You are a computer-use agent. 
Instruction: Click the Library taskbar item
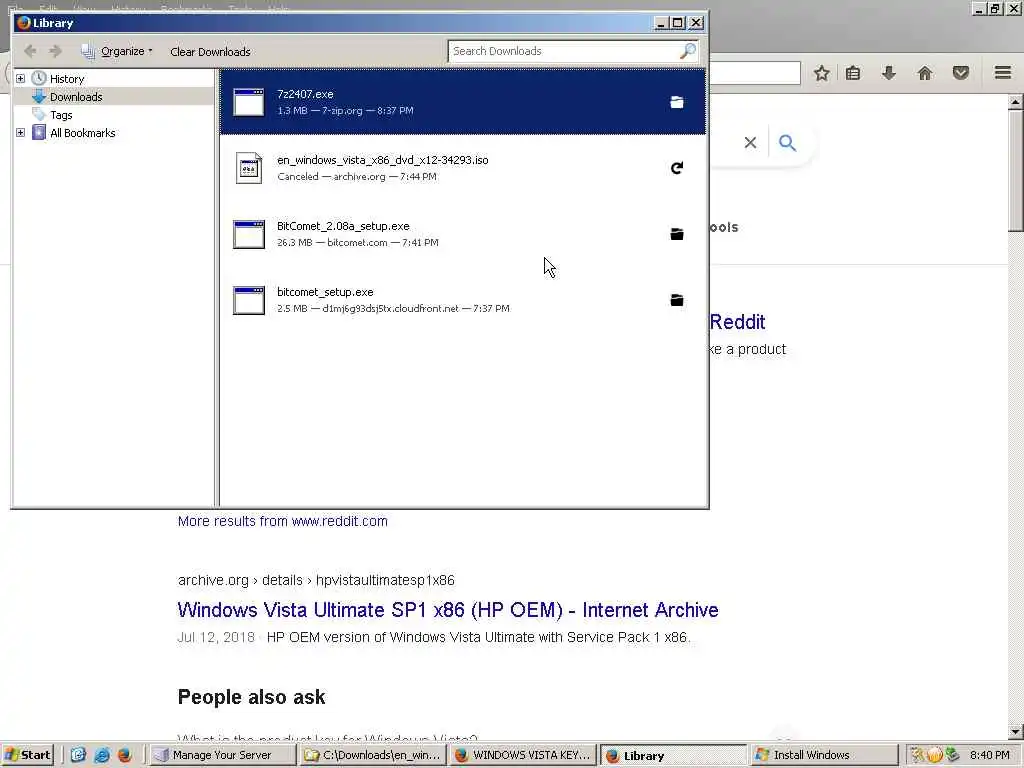[x=674, y=756]
